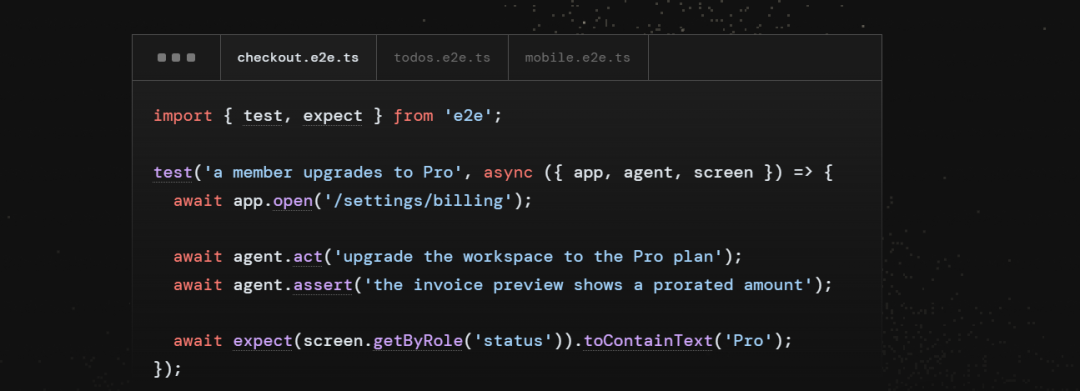Switch to the checkout.e2e.ts tab

[298, 58]
